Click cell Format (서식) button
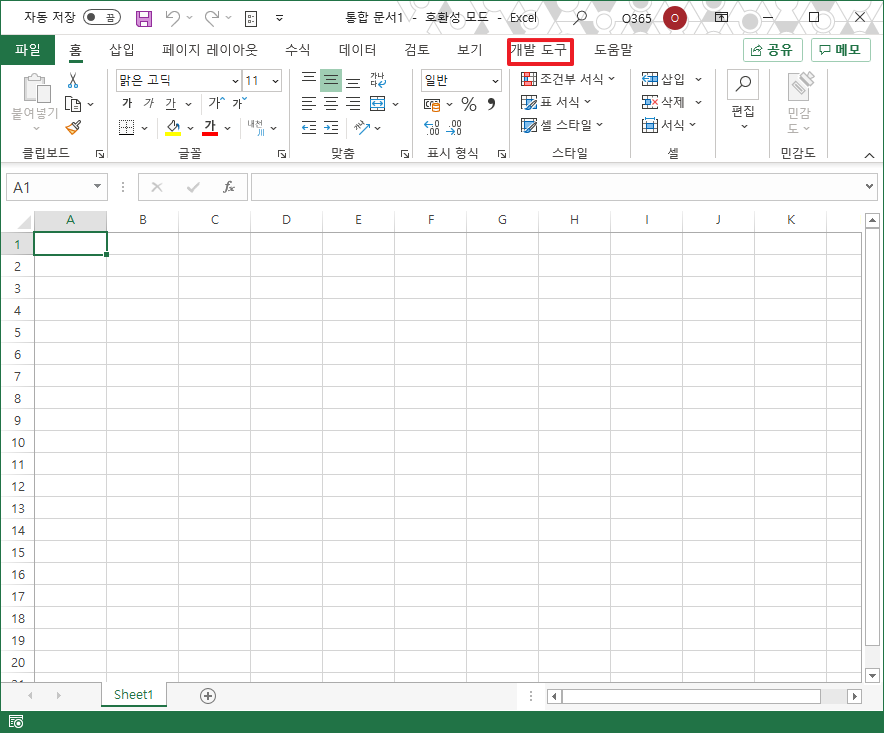The image size is (884, 733). pos(669,125)
